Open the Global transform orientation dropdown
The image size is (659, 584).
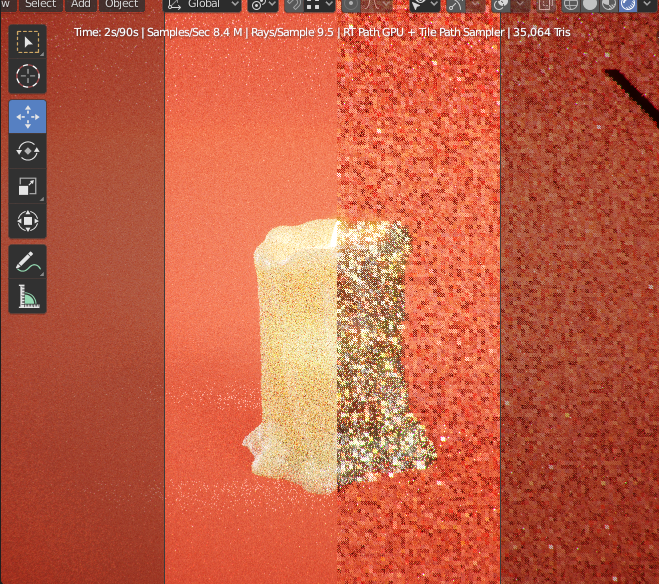tap(201, 4)
